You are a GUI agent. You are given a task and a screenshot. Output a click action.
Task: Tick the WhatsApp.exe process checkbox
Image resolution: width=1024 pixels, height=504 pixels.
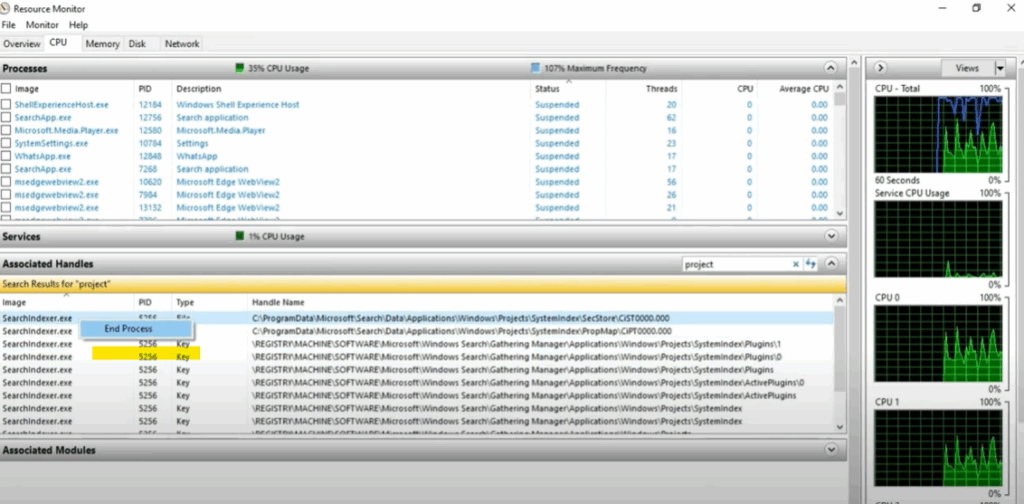[x=7, y=156]
